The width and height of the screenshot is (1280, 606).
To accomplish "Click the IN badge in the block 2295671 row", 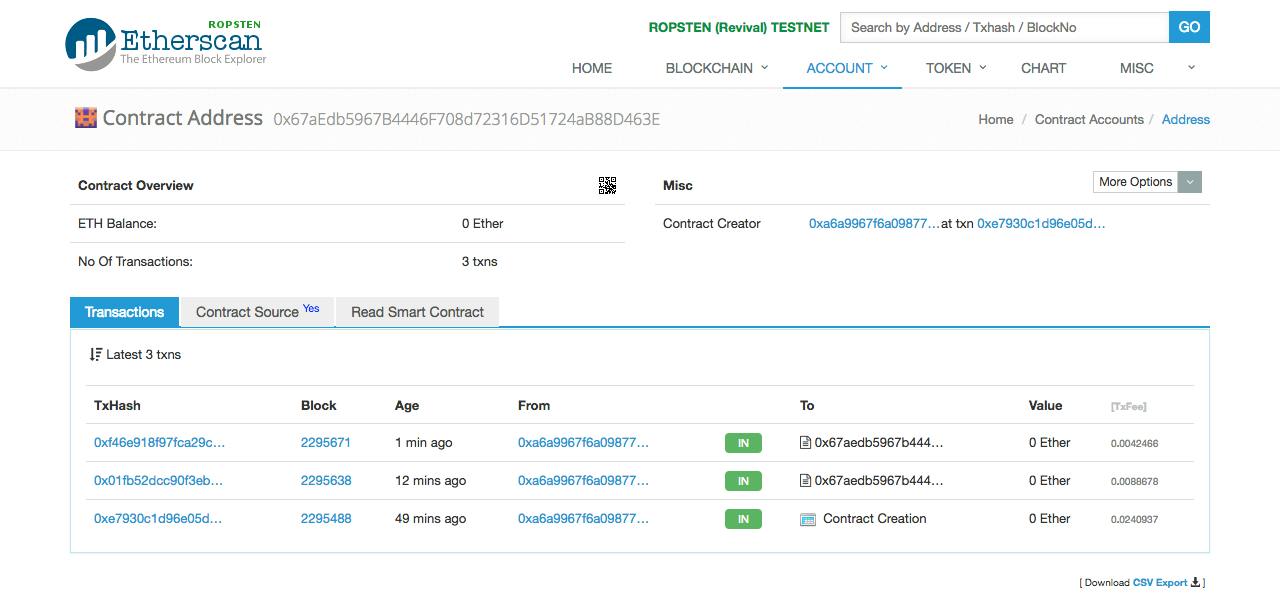I will tap(743, 443).
